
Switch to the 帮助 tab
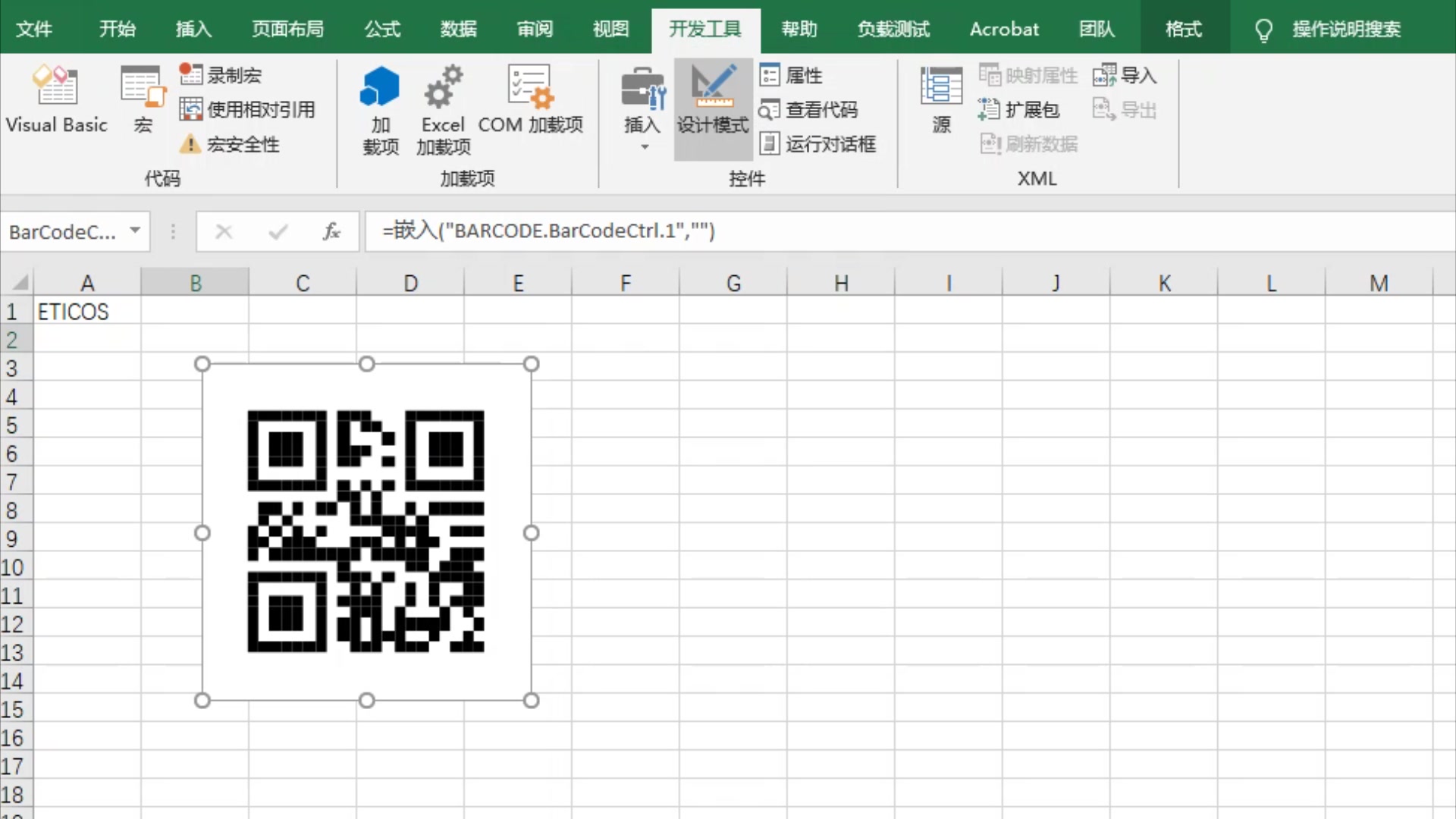(x=799, y=29)
